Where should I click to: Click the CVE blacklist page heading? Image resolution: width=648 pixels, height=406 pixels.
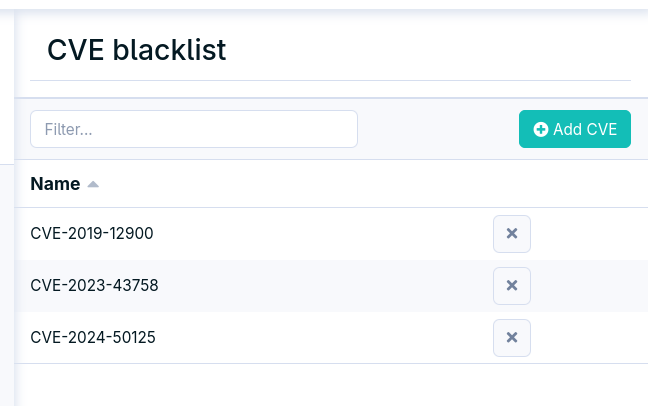pos(137,50)
